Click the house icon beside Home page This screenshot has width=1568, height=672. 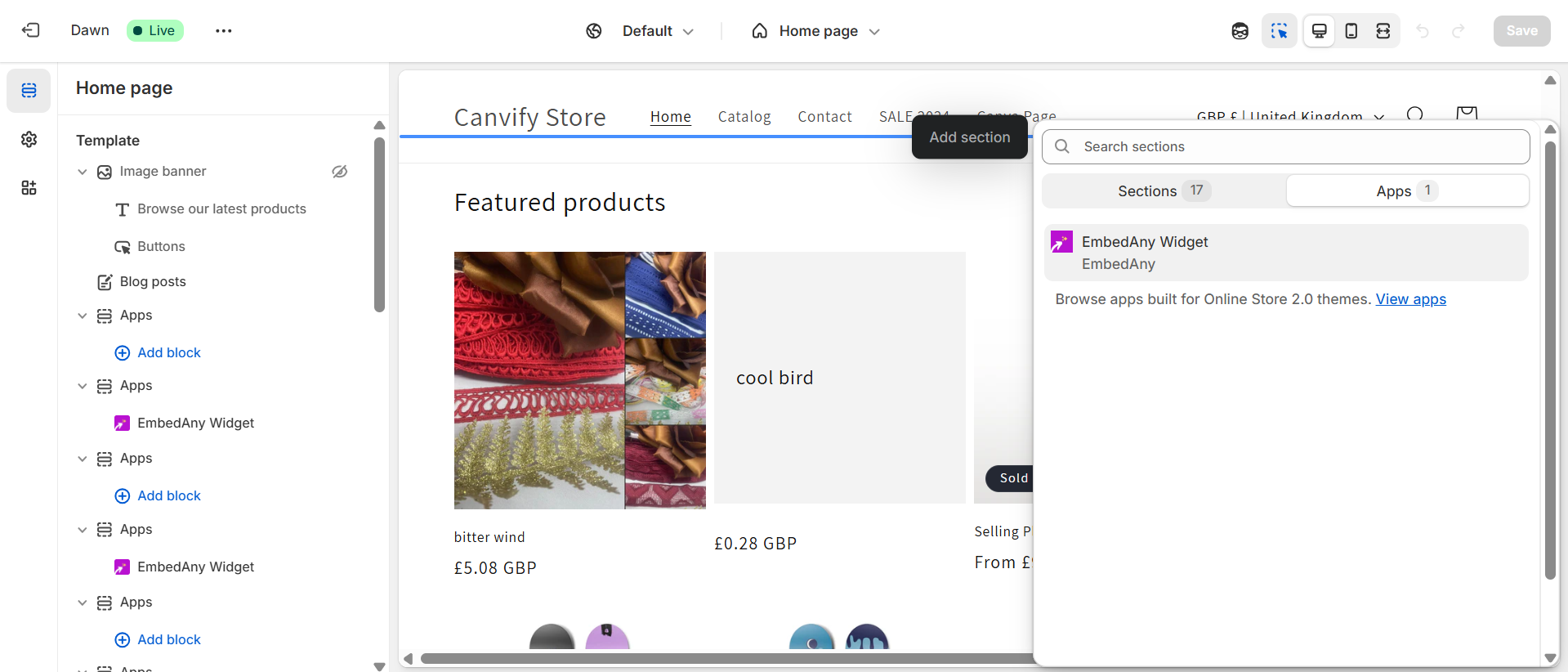(x=760, y=31)
